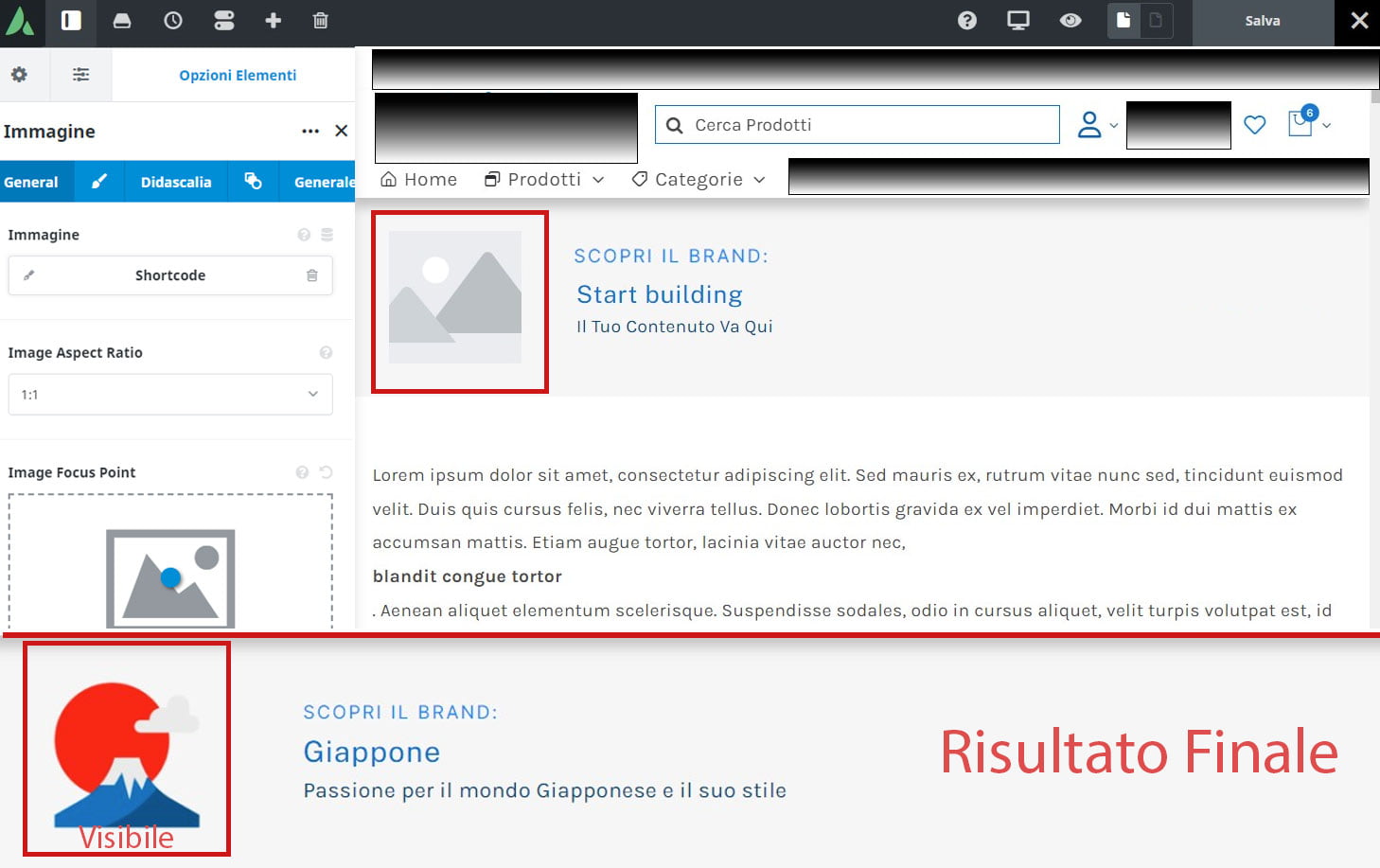Open the Image Aspect Ratio dropdown
This screenshot has height=868, width=1380.
[x=170, y=394]
